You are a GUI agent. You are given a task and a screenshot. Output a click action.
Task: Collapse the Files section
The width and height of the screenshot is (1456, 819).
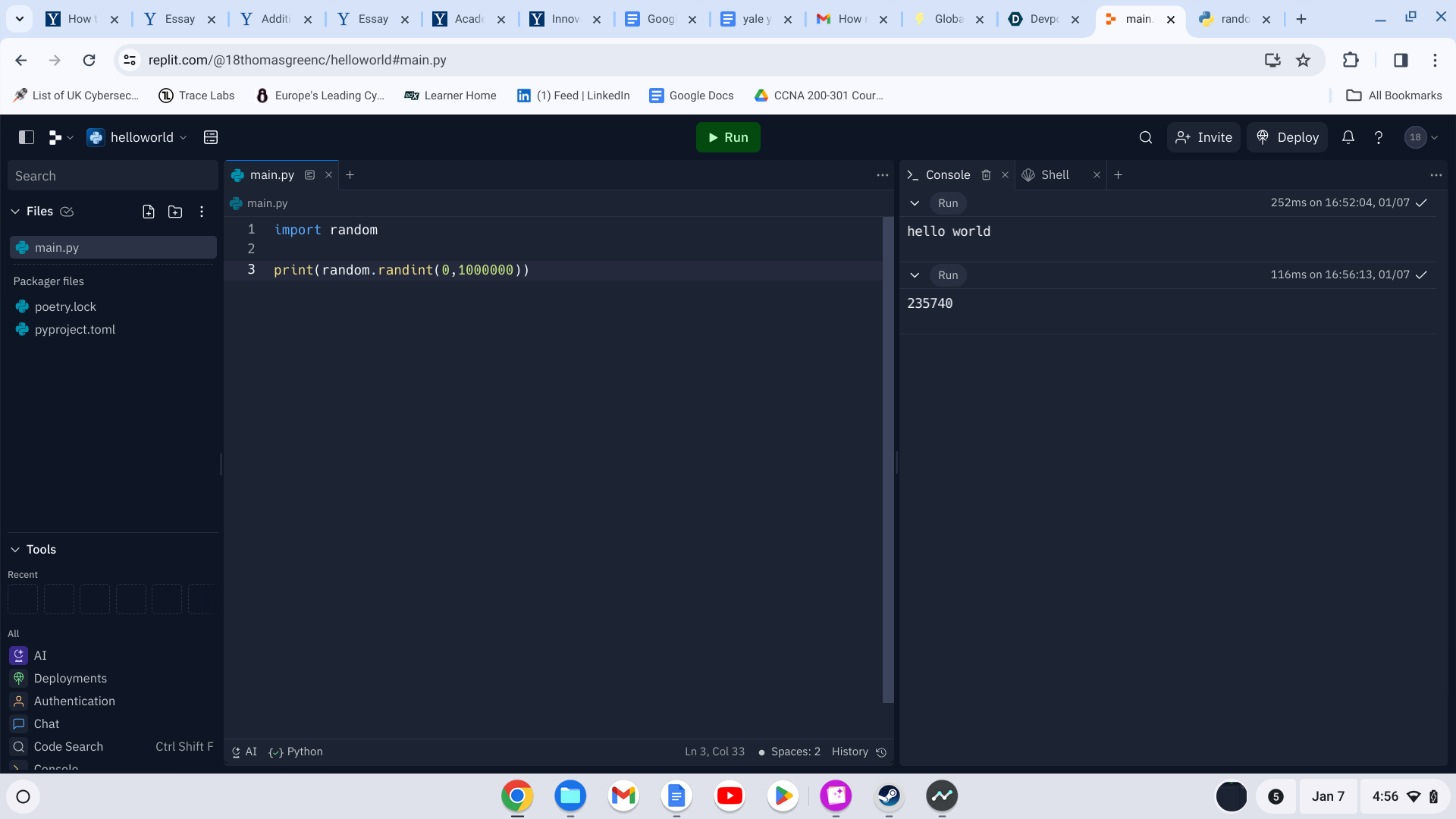pos(15,212)
